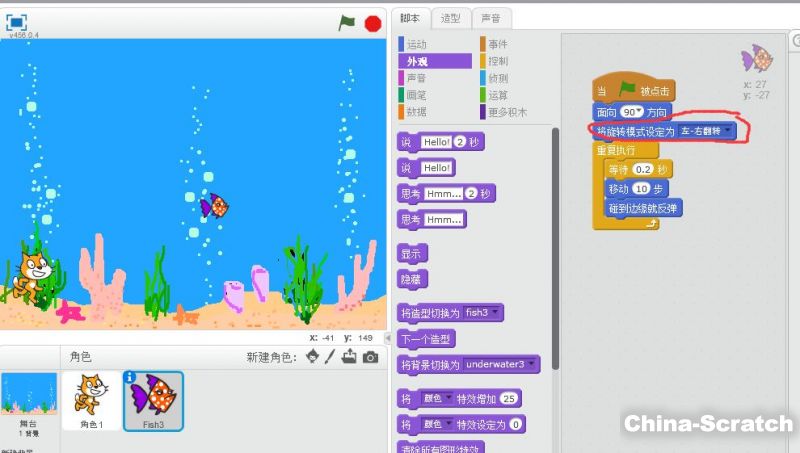Click the blocks palette vertical scrollbar
The height and width of the screenshot is (453, 800).
pyautogui.click(x=555, y=200)
